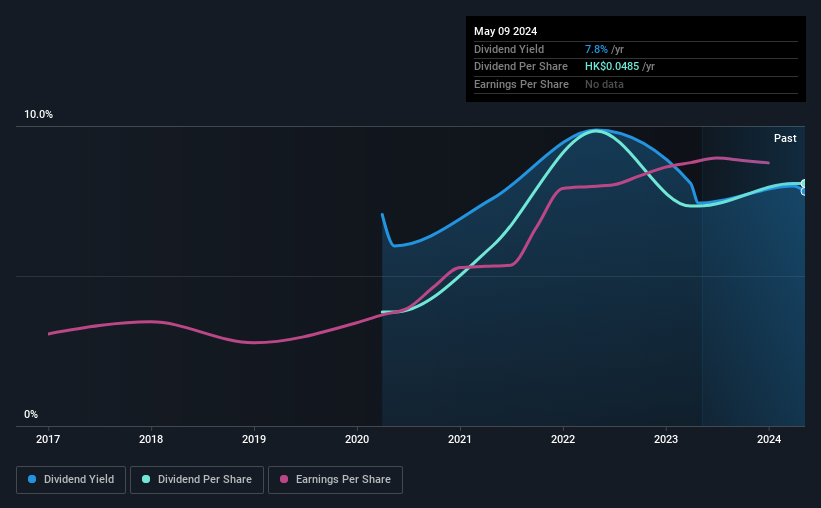
Task: Click the pink Earnings Per Share legend dot
Action: [284, 479]
